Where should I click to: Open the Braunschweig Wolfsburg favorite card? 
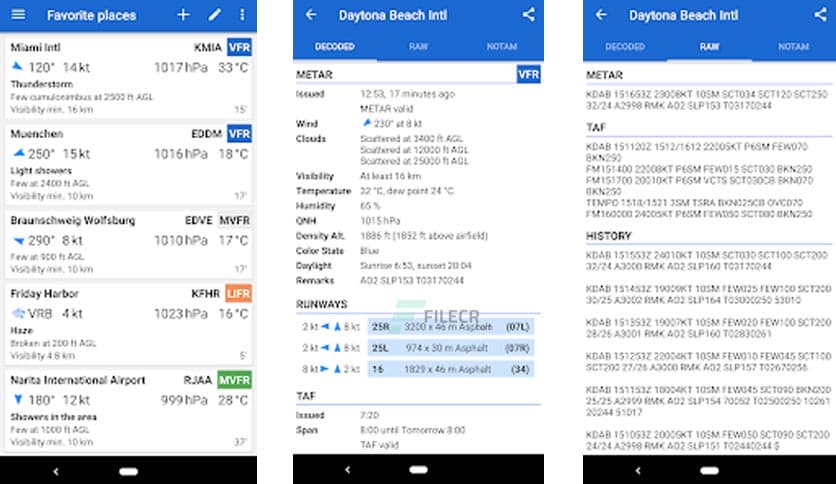128,244
